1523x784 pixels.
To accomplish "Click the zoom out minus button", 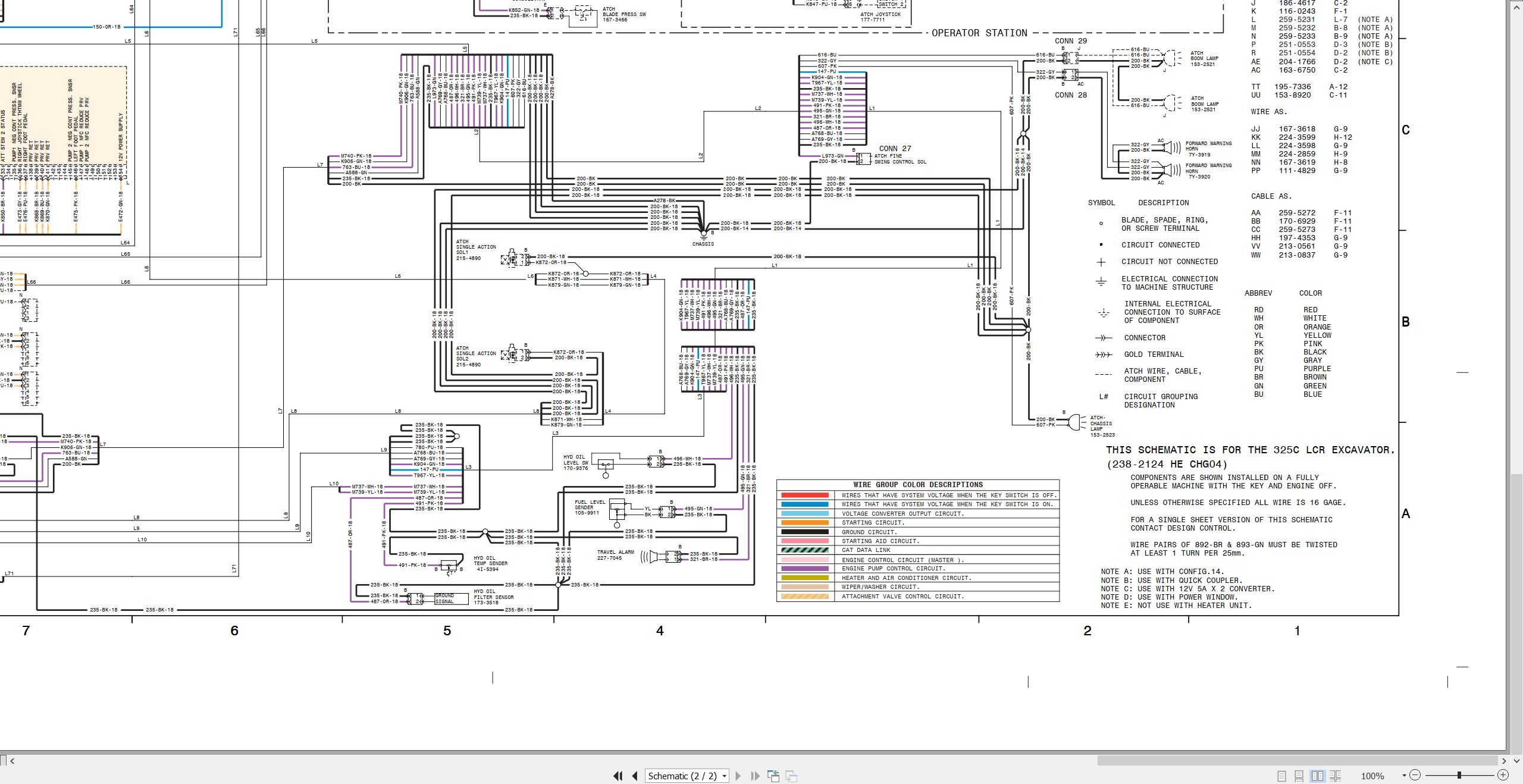I will pos(1415,775).
